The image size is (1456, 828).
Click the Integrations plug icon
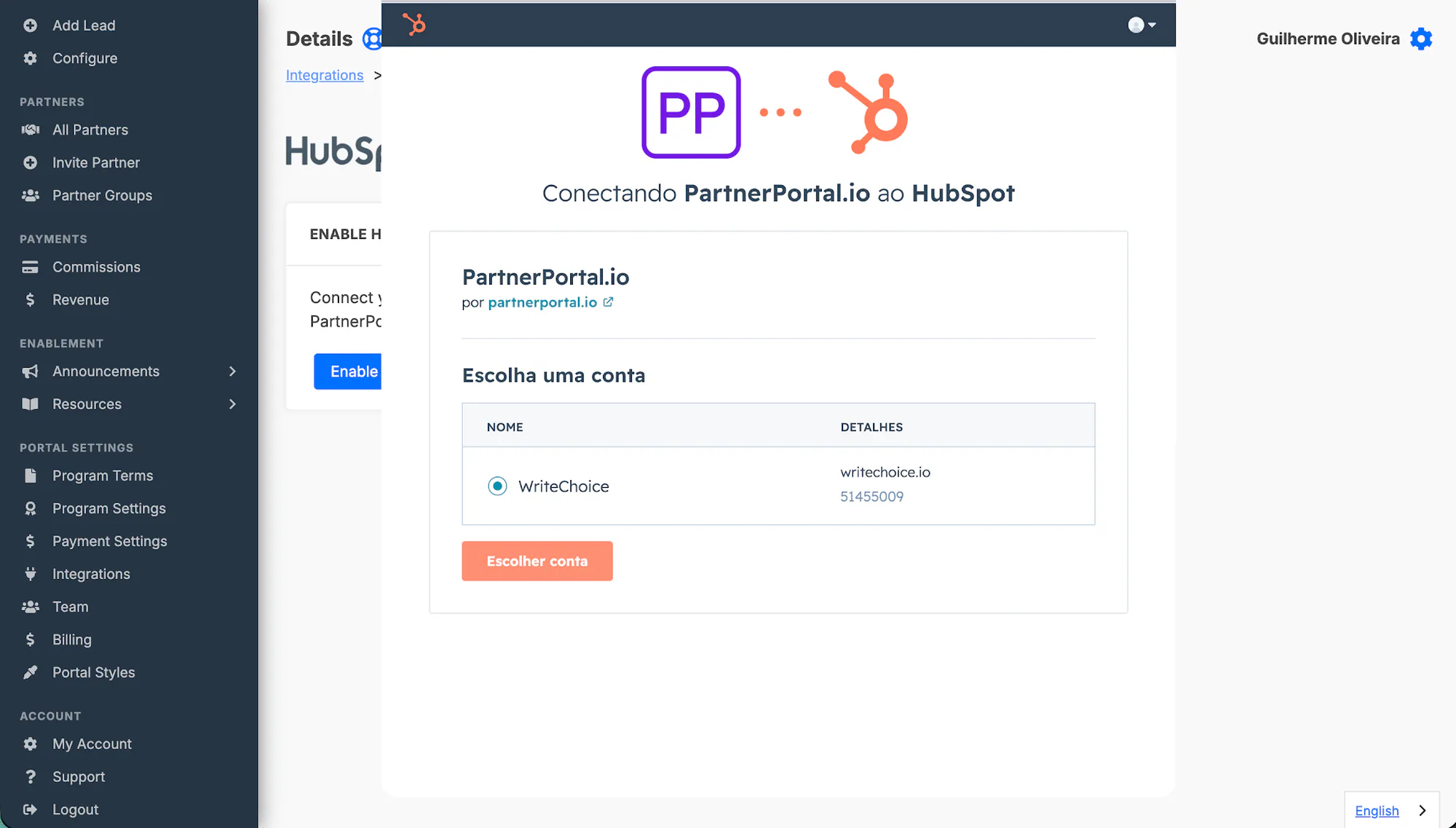tap(30, 574)
